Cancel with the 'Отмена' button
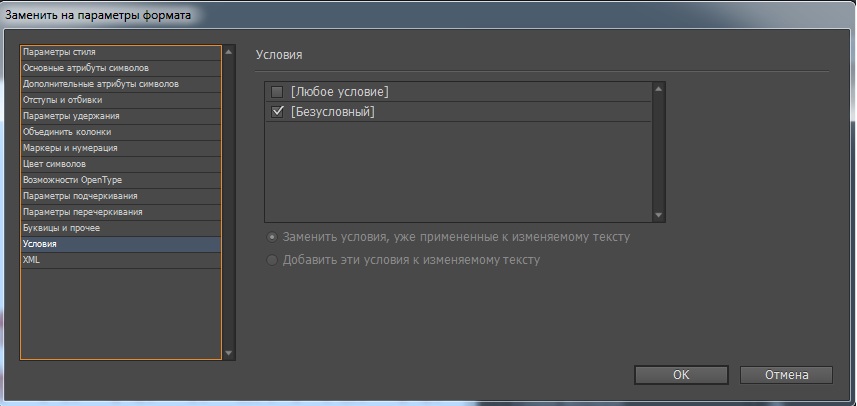 point(786,375)
